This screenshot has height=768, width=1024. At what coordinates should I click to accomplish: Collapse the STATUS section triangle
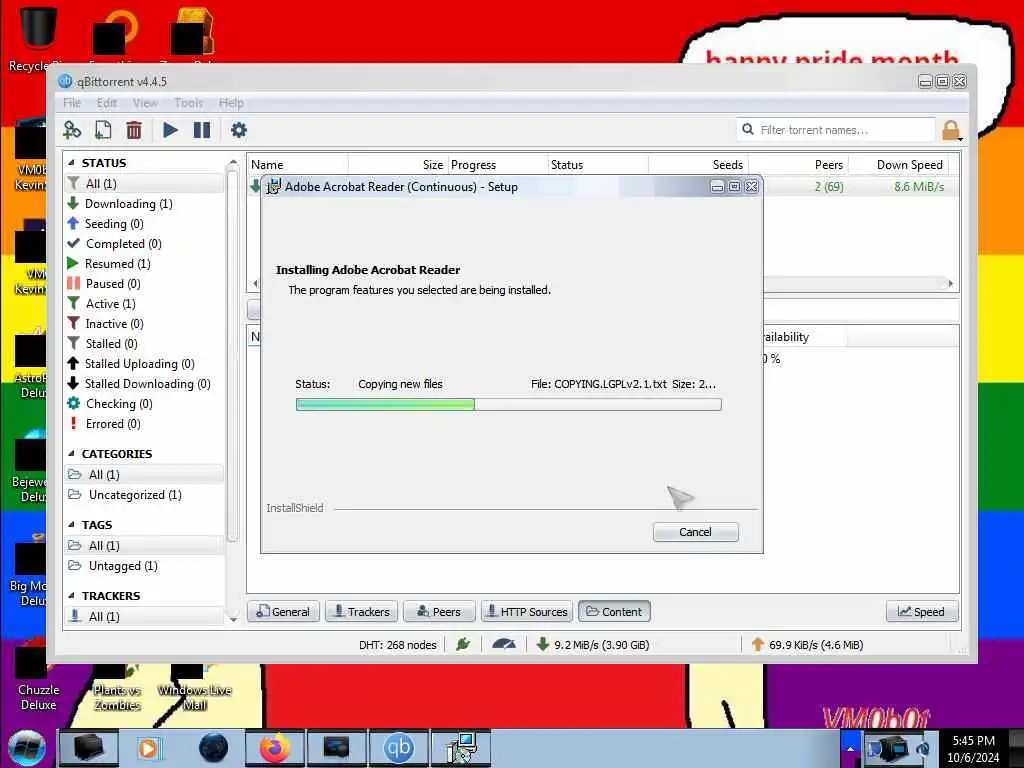pyautogui.click(x=71, y=163)
